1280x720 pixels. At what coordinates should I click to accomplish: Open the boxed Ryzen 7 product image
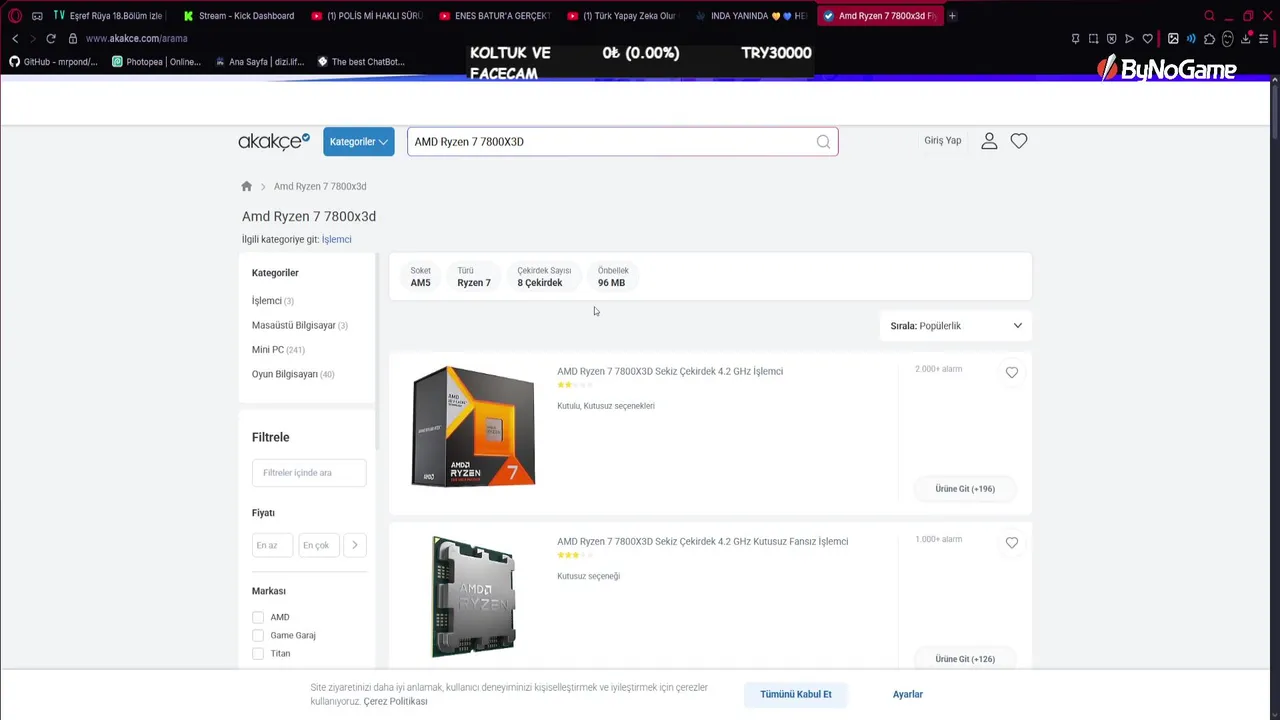click(x=473, y=427)
